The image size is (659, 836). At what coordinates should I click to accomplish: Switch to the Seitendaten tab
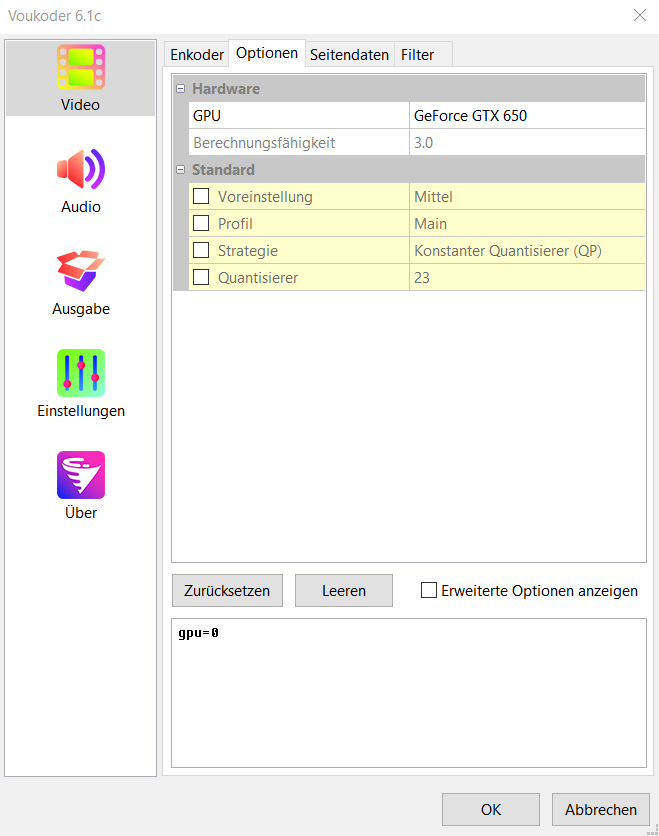(349, 55)
